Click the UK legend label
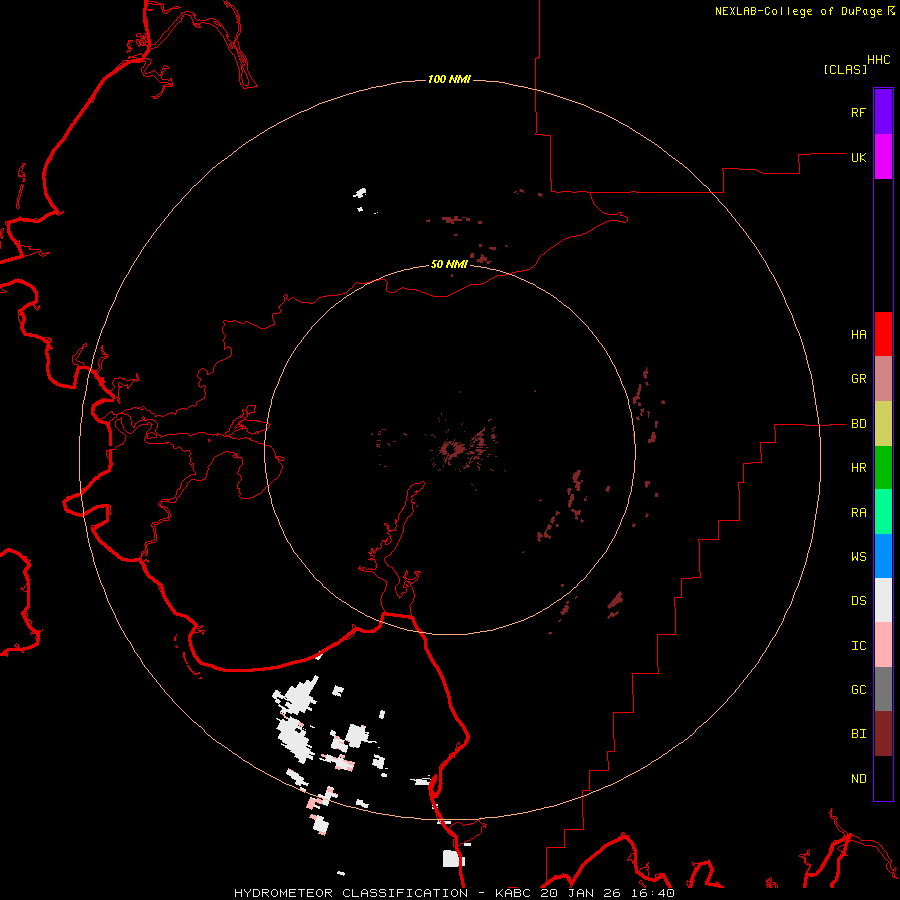The height and width of the screenshot is (900, 900). click(x=859, y=157)
